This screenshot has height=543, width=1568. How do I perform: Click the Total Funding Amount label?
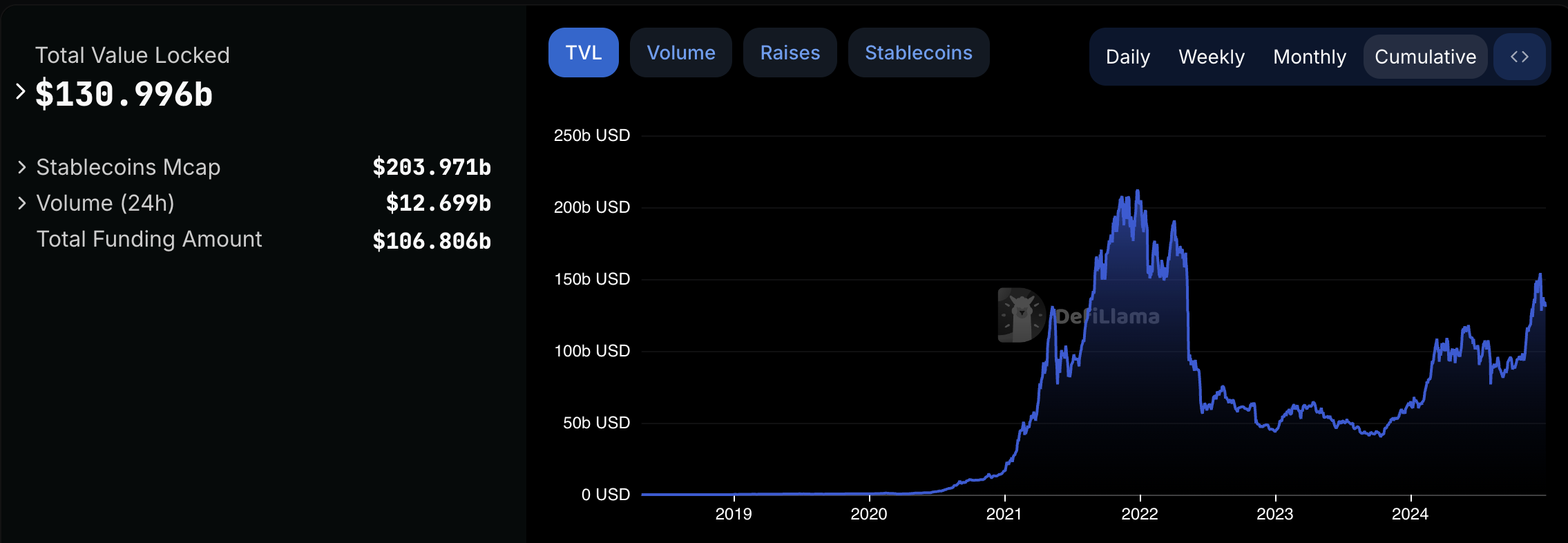pos(149,239)
